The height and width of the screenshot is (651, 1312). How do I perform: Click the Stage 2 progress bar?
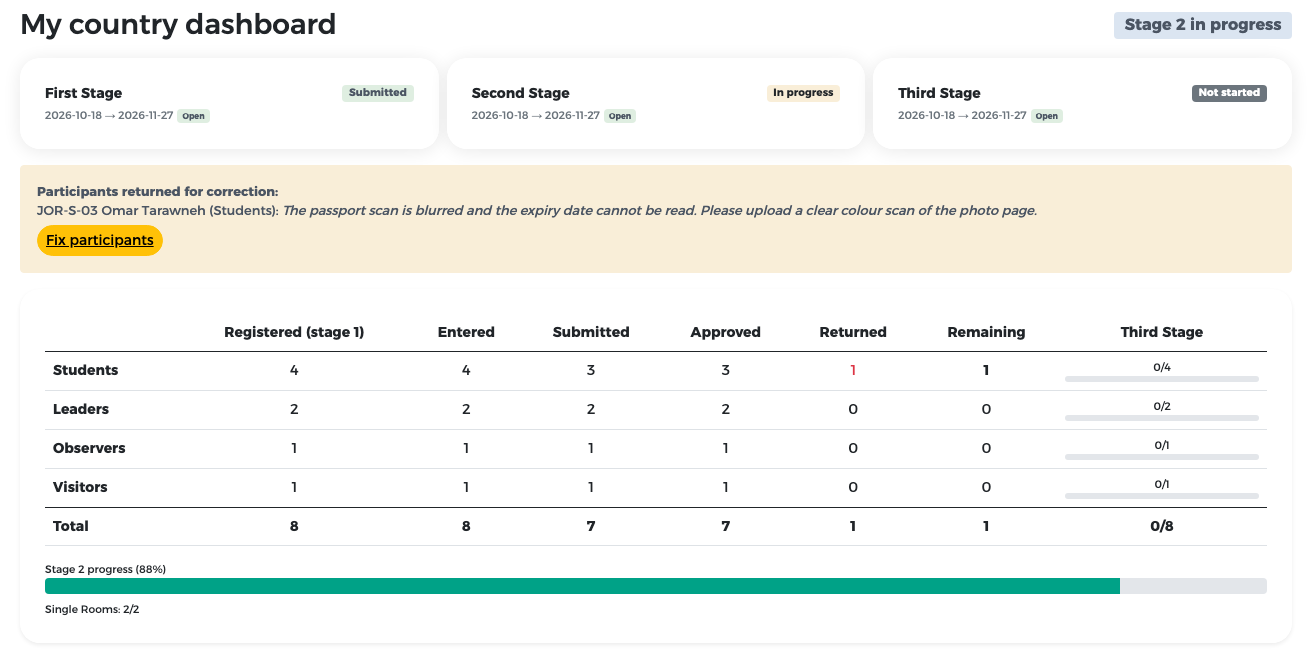(656, 586)
